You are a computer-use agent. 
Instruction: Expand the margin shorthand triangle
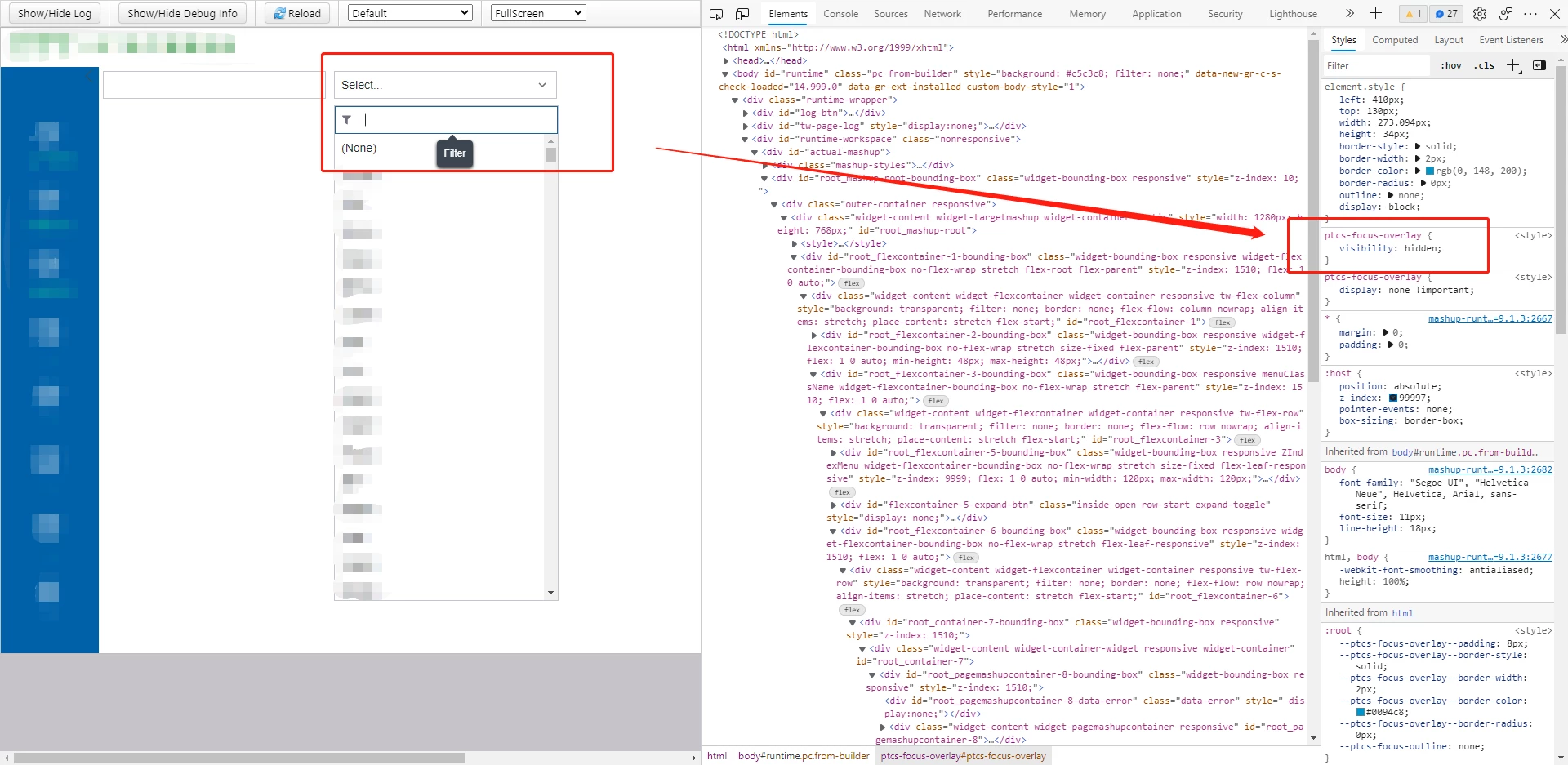click(1385, 332)
